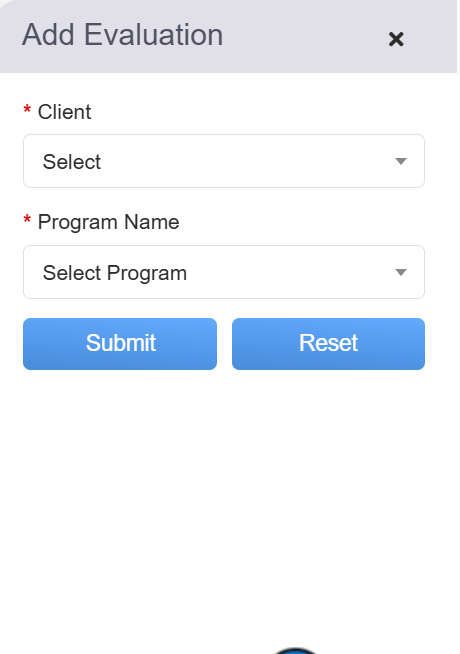Open the Client dropdown

coord(224,161)
